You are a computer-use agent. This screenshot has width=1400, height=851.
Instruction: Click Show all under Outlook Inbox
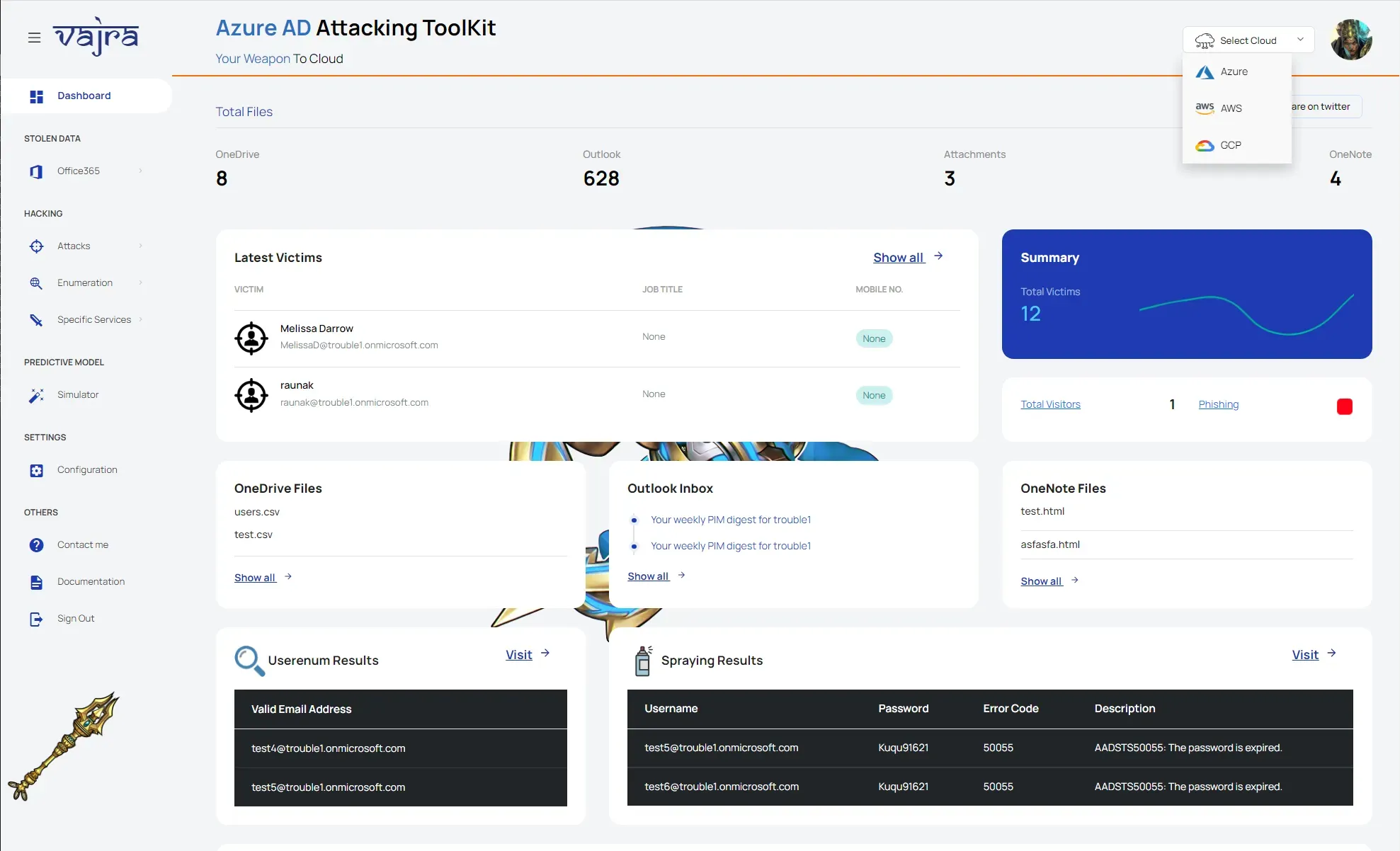tap(648, 576)
